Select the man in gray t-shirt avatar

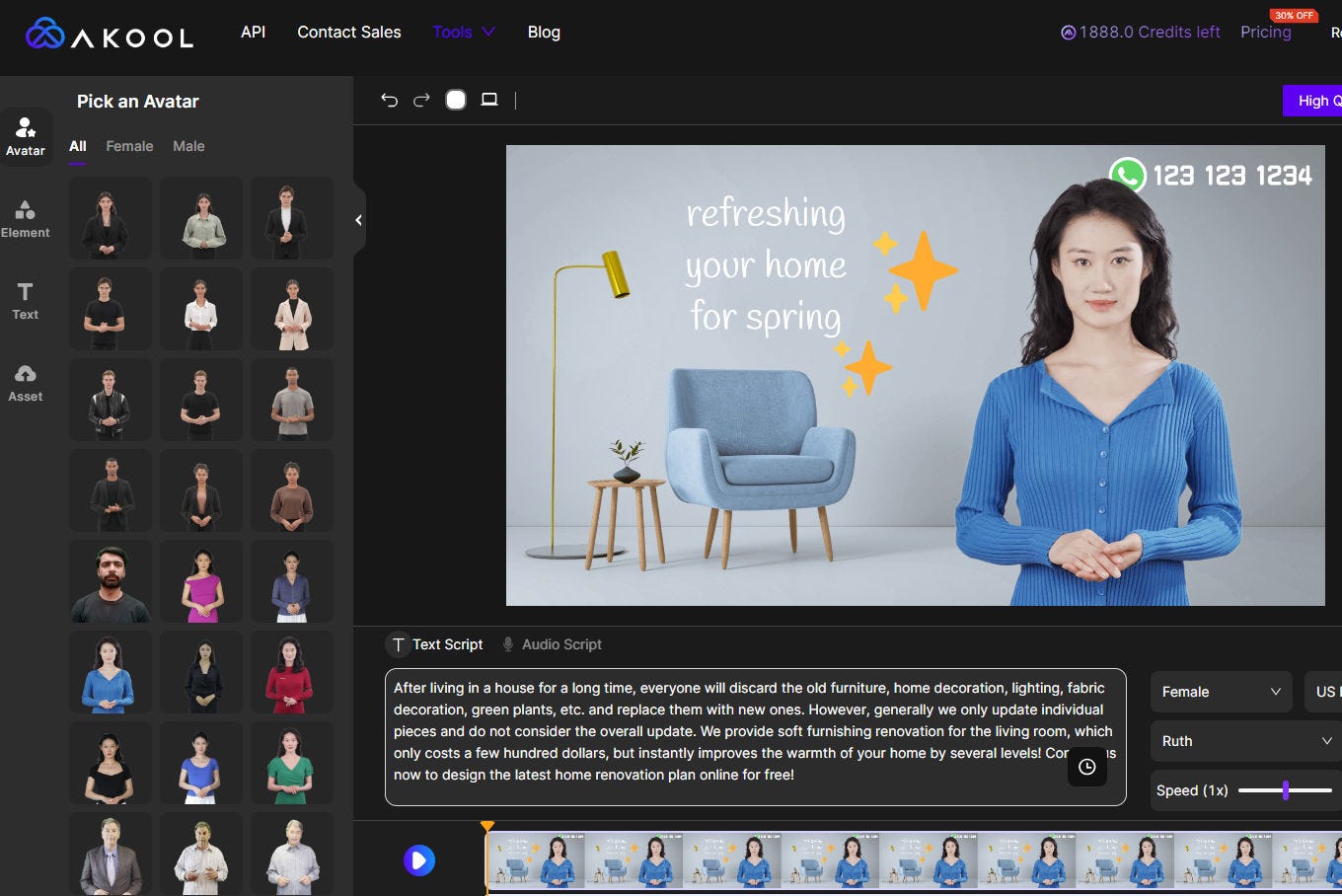tap(292, 400)
